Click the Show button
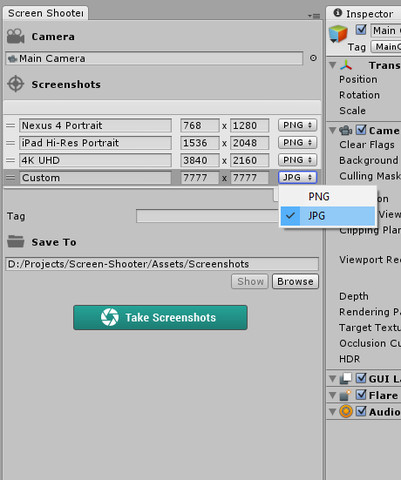This screenshot has width=401, height=480. click(250, 281)
